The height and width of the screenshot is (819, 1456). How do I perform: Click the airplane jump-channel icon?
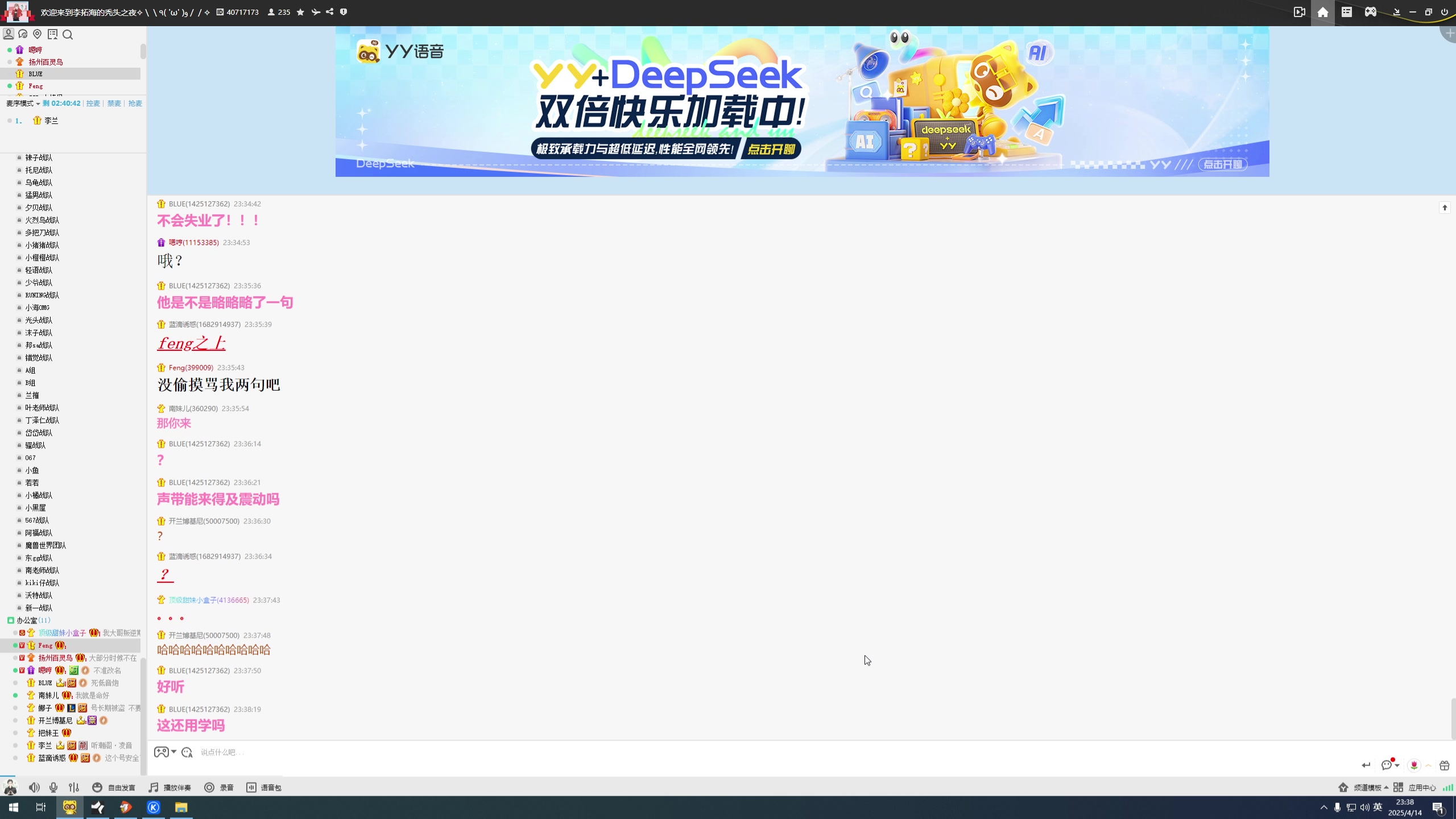point(316,12)
